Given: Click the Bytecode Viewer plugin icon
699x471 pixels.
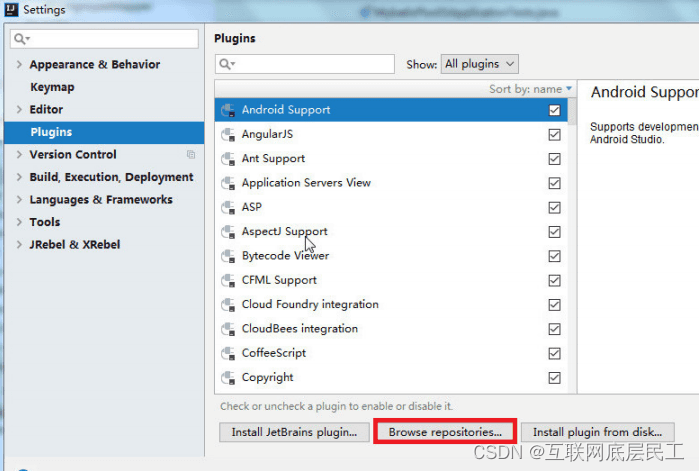Looking at the screenshot, I should click(x=228, y=256).
